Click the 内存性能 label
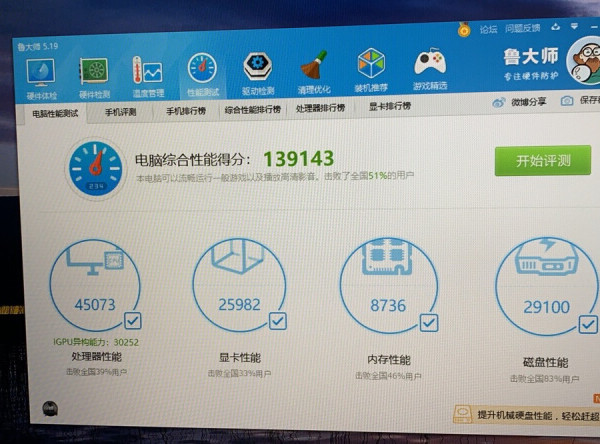 pos(389,360)
